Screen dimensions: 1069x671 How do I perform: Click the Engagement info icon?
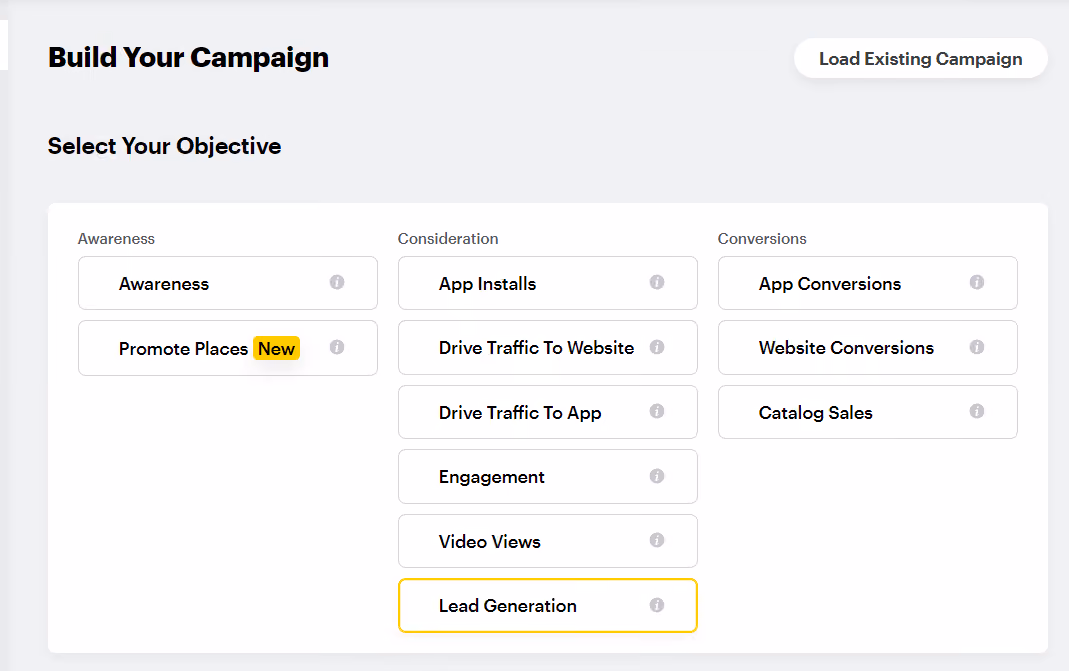pyautogui.click(x=657, y=476)
